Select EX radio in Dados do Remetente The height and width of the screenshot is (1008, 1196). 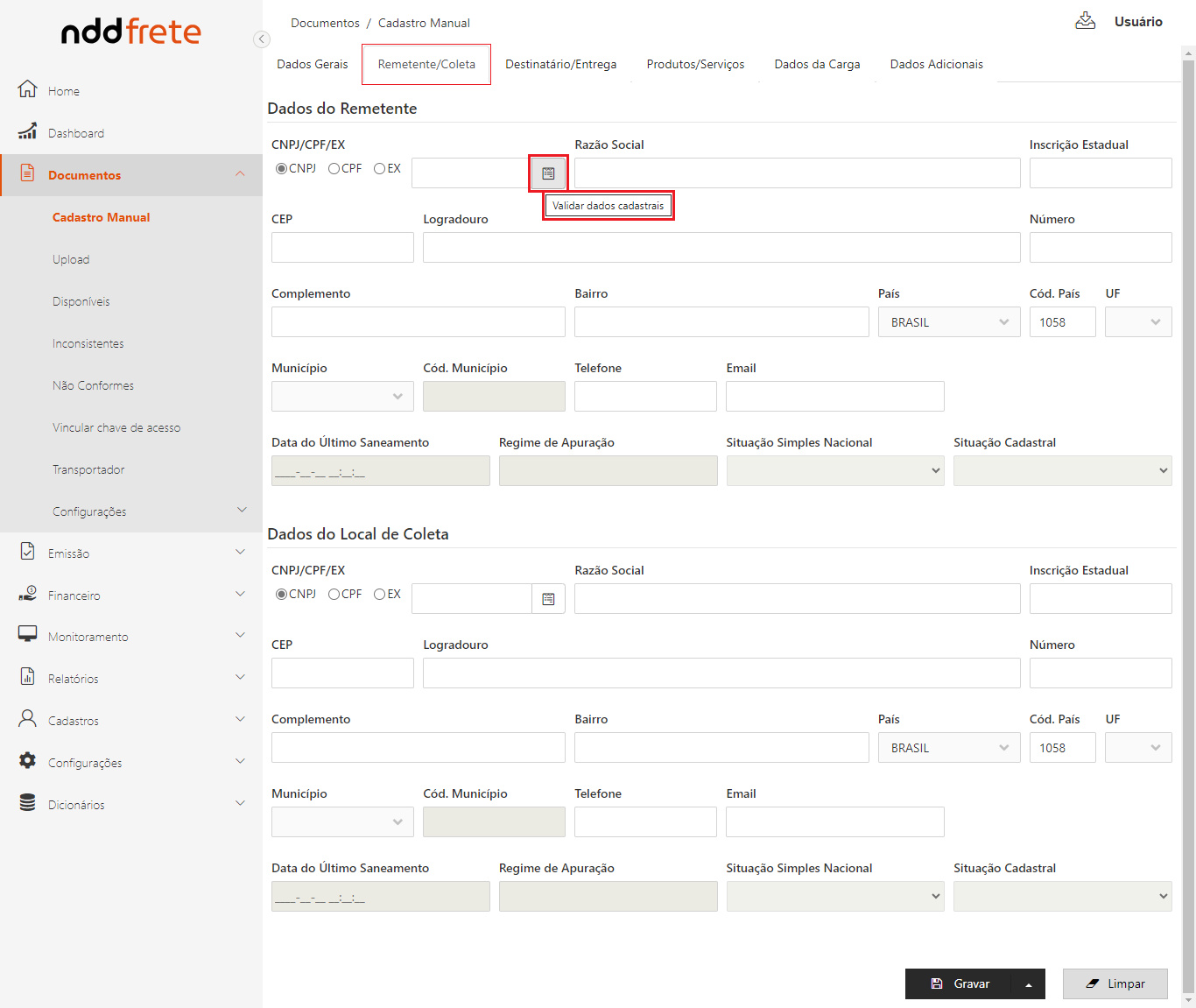tap(380, 169)
